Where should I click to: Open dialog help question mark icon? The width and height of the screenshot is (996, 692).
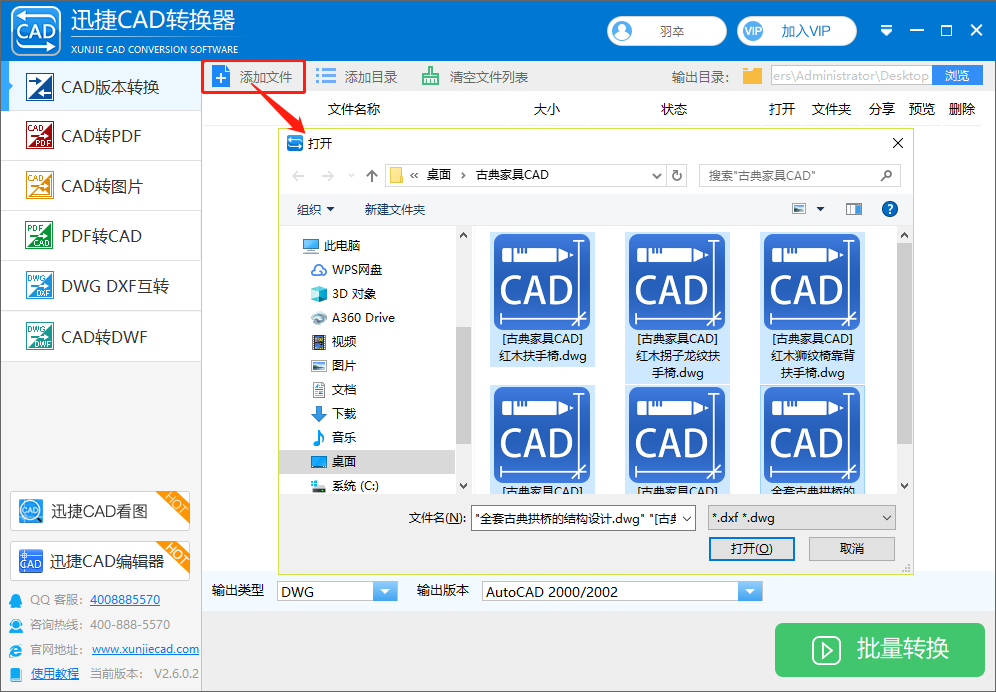[x=890, y=209]
